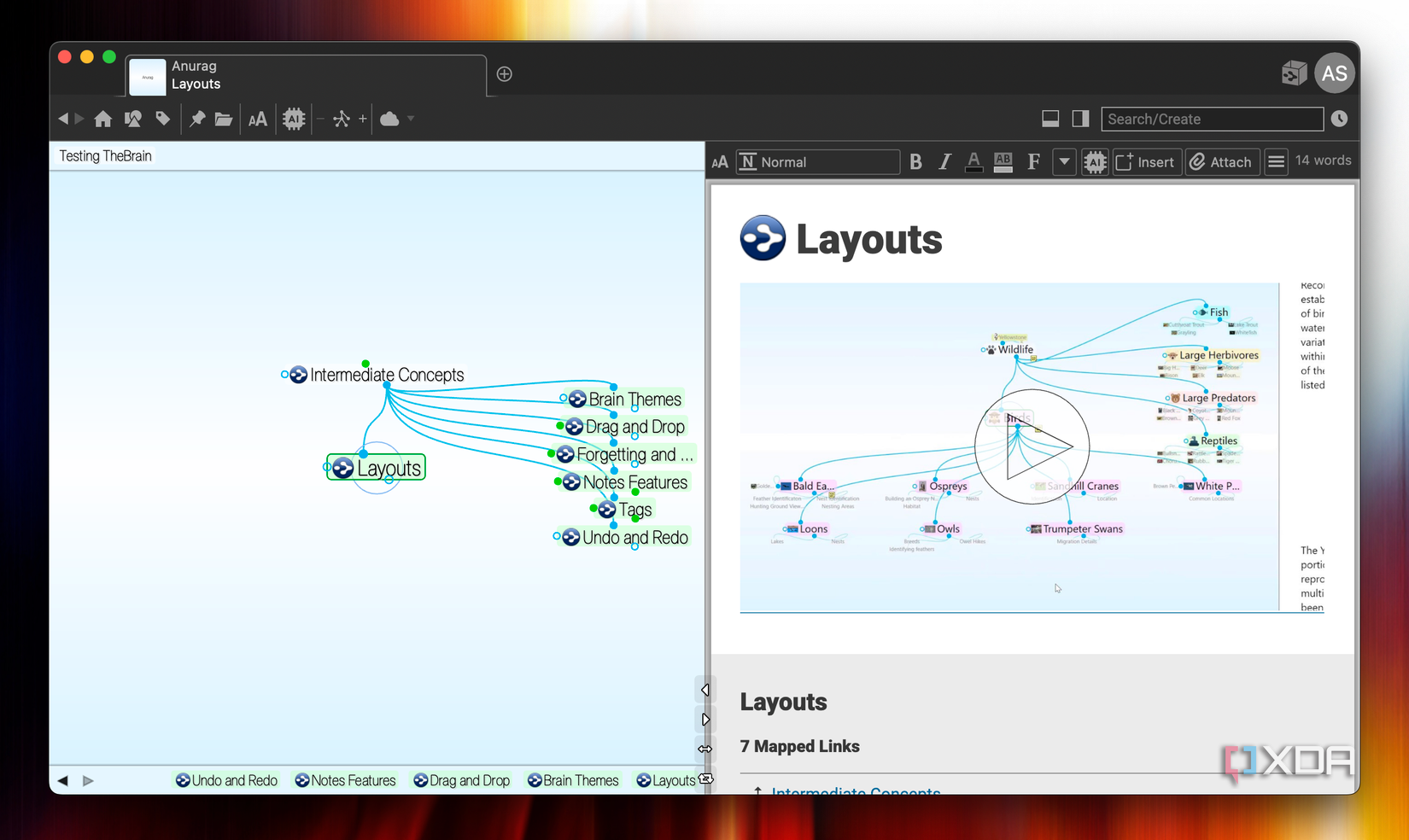Click the pin thought icon

pos(197,119)
